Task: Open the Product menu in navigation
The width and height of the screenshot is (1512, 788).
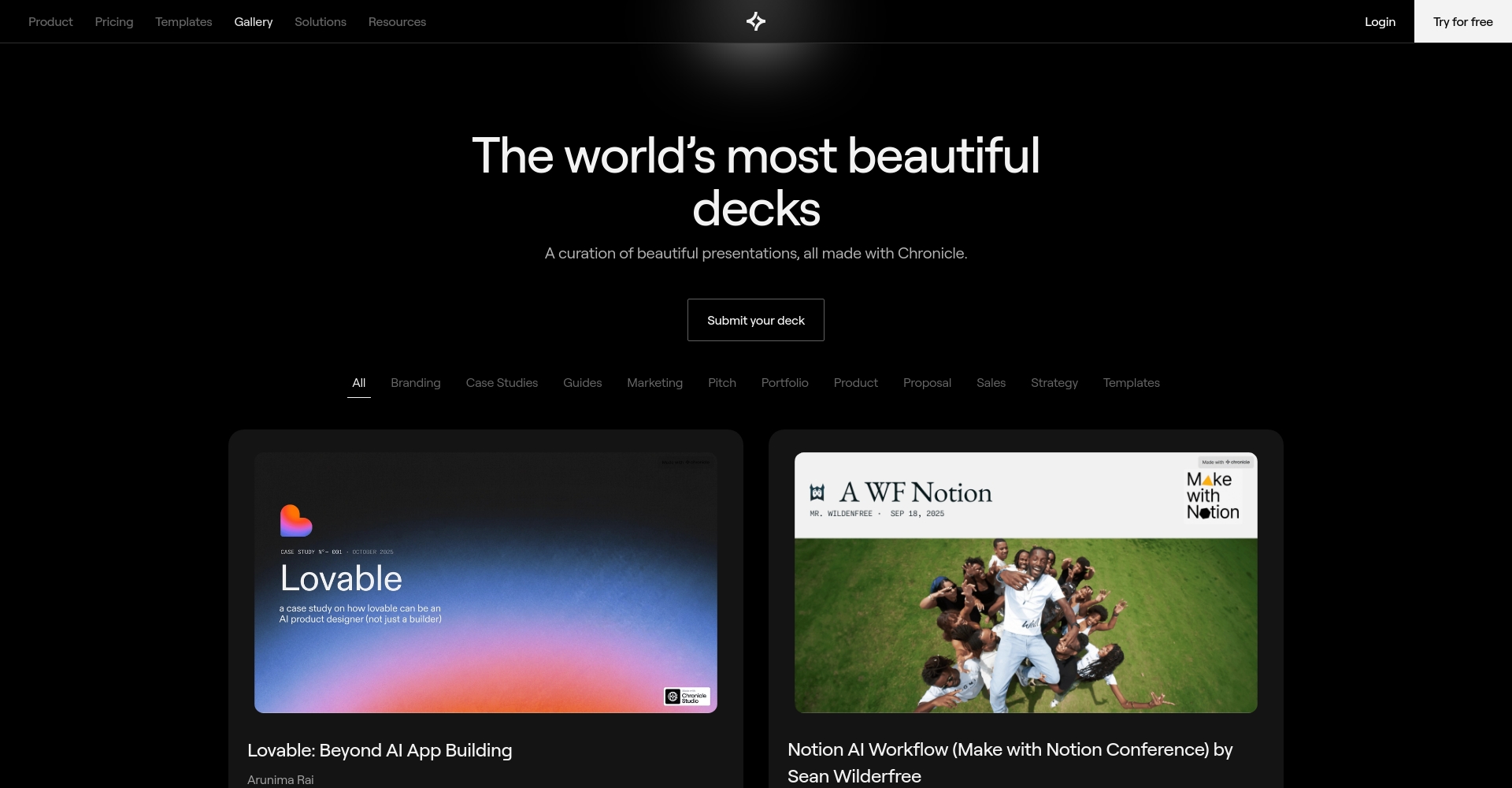Action: coord(50,22)
